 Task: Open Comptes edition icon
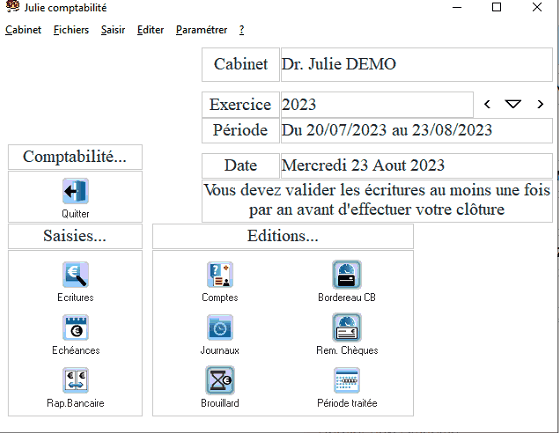point(220,275)
